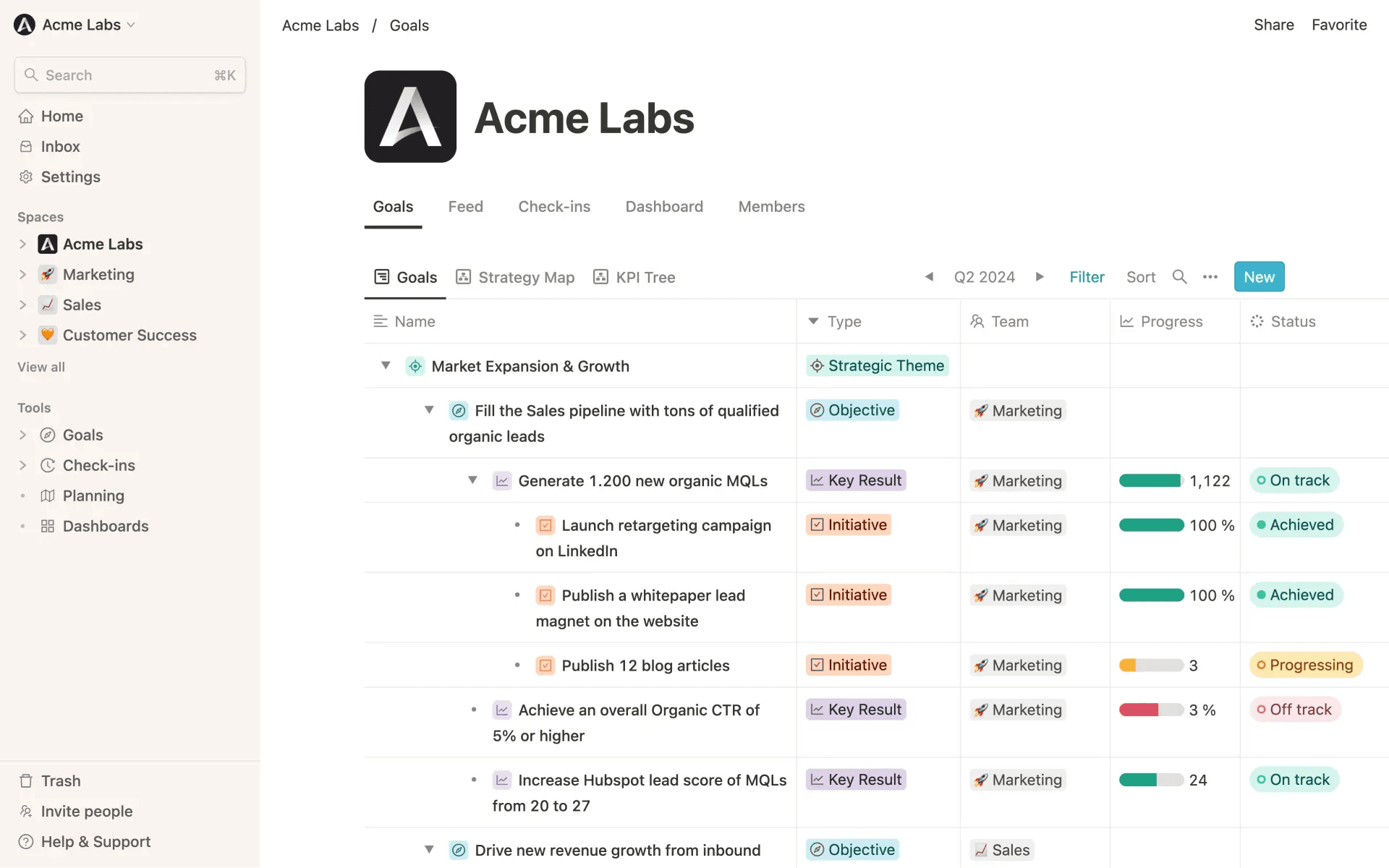Click the Check-ins tool icon in sidebar
Viewport: 1389px width, 868px height.
[x=47, y=464]
